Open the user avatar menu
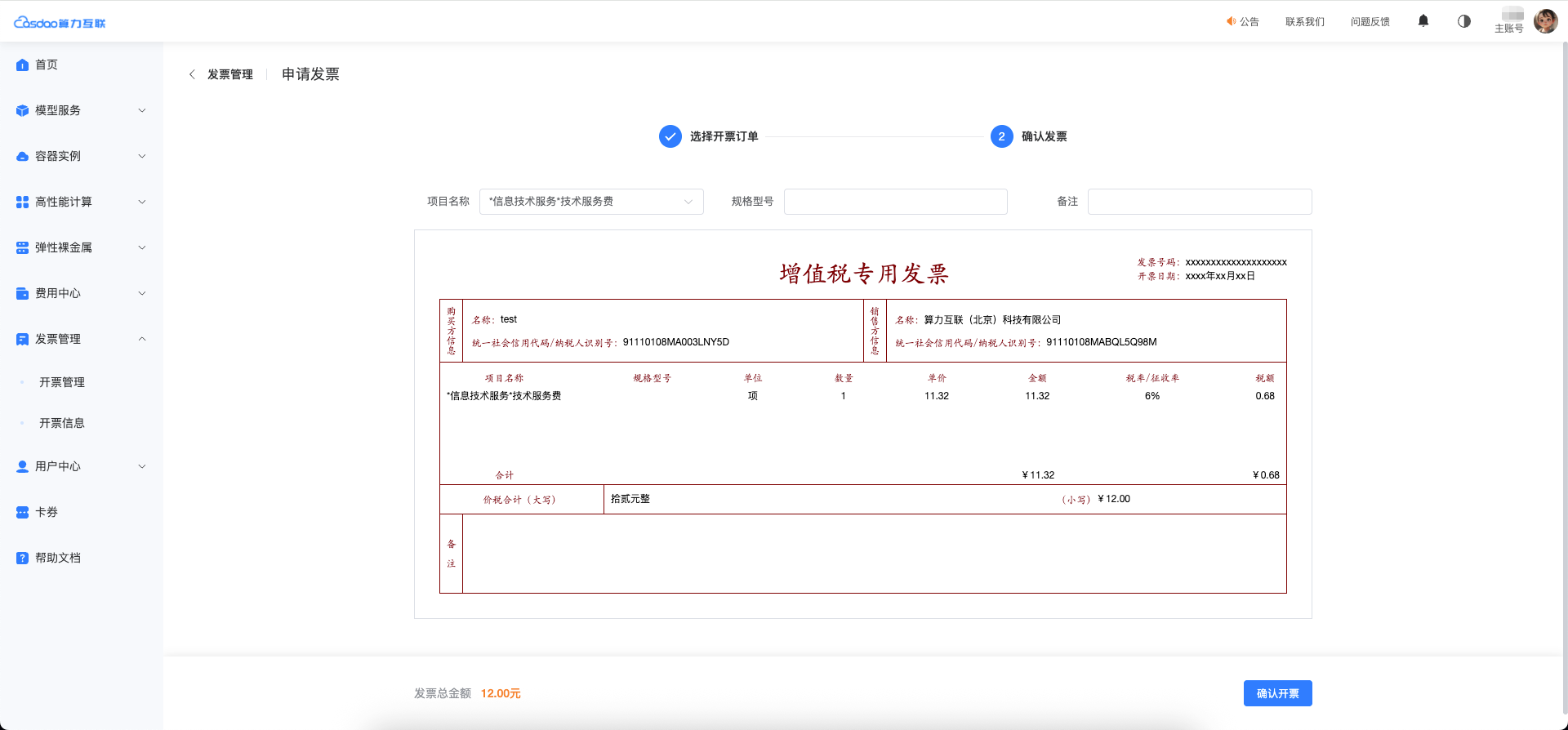The image size is (1568, 730). pos(1545,21)
